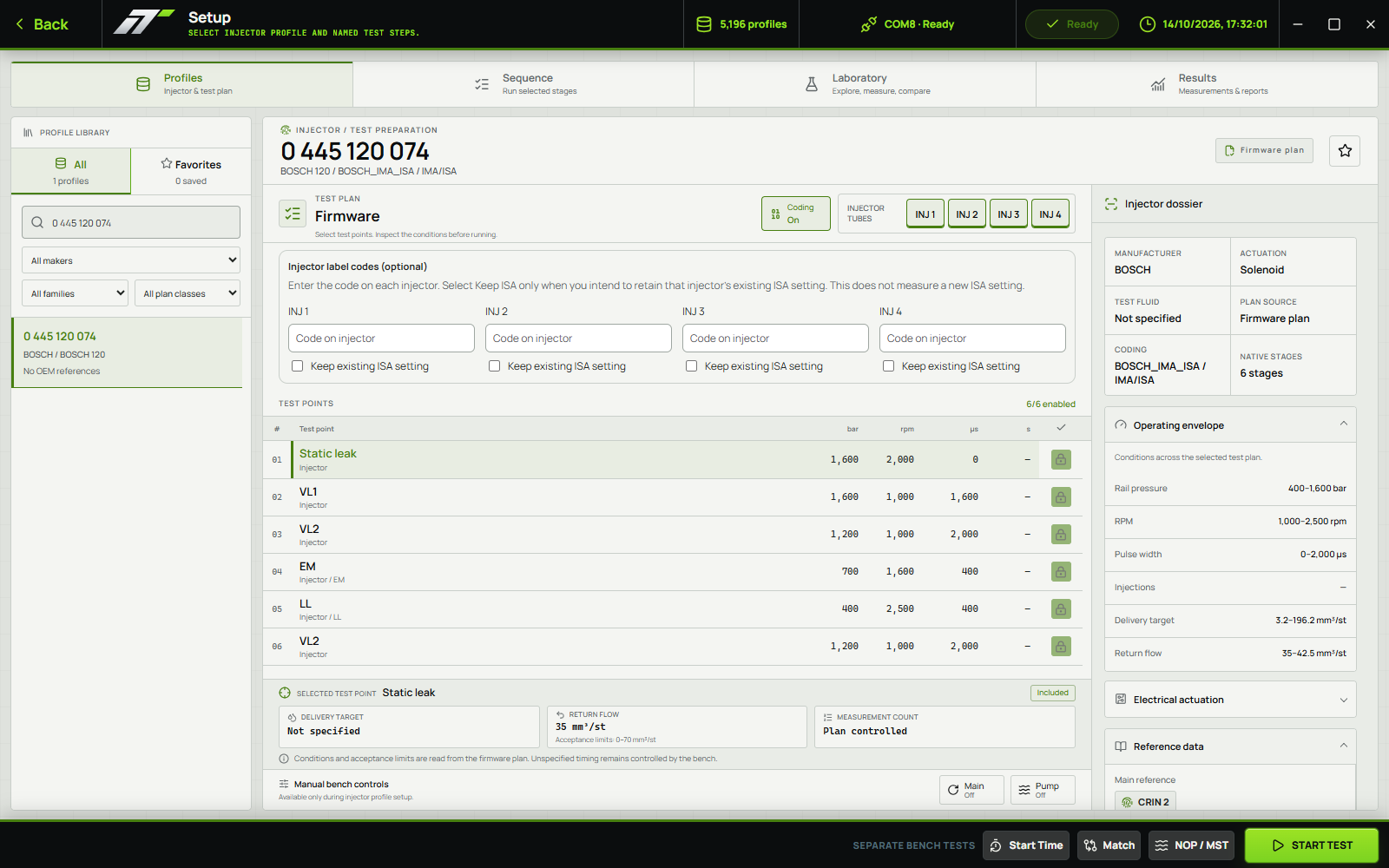Click INJ 3 code input field
This screenshot has width=1389, height=868.
point(775,339)
